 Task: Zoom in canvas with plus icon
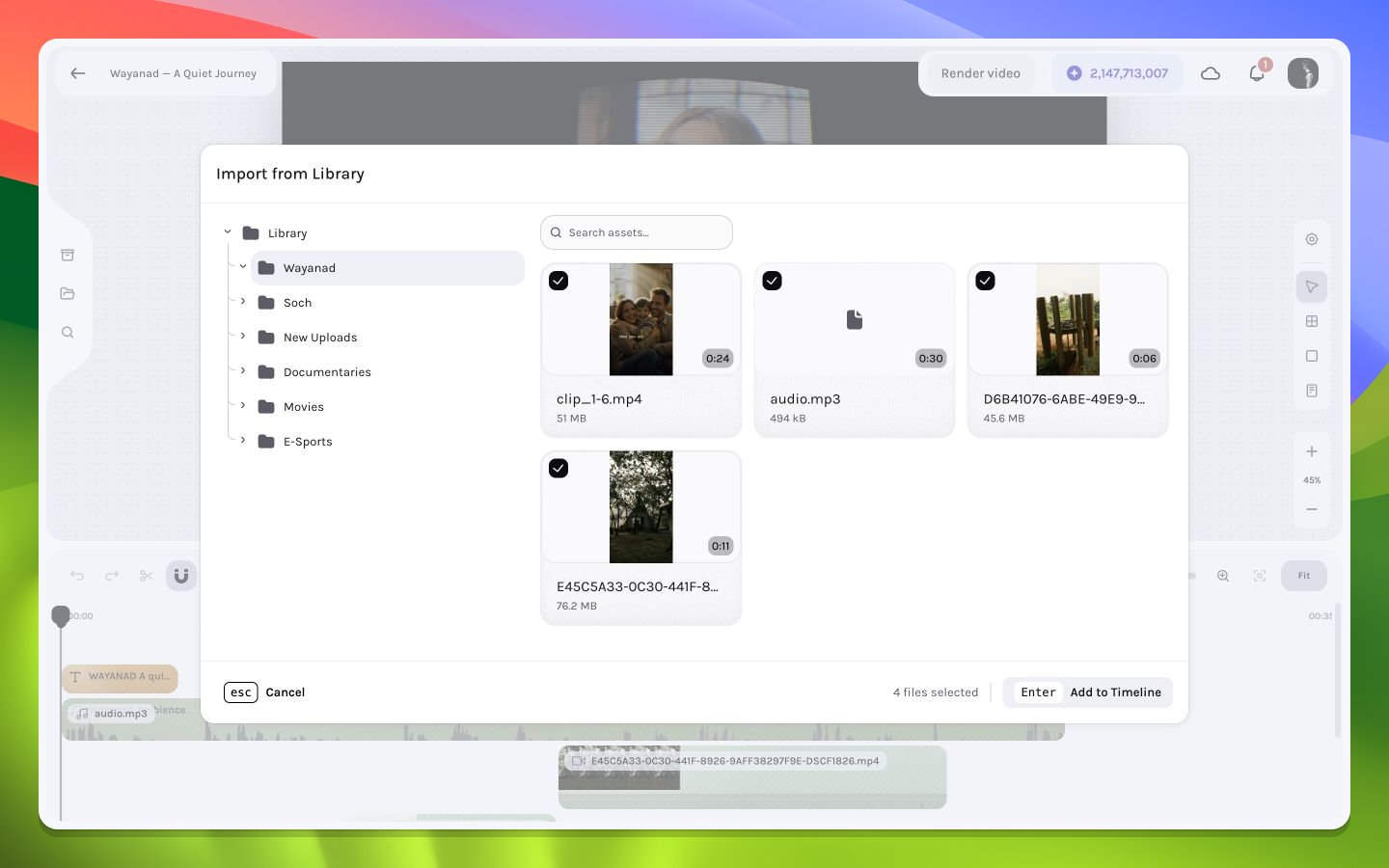point(1312,451)
